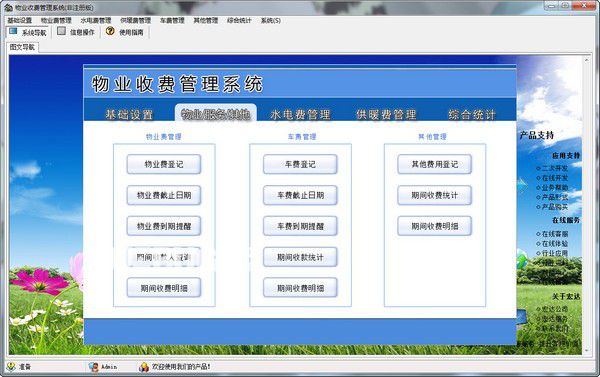The width and height of the screenshot is (600, 377).
Task: Click the 车费登记 button
Action: (300, 164)
